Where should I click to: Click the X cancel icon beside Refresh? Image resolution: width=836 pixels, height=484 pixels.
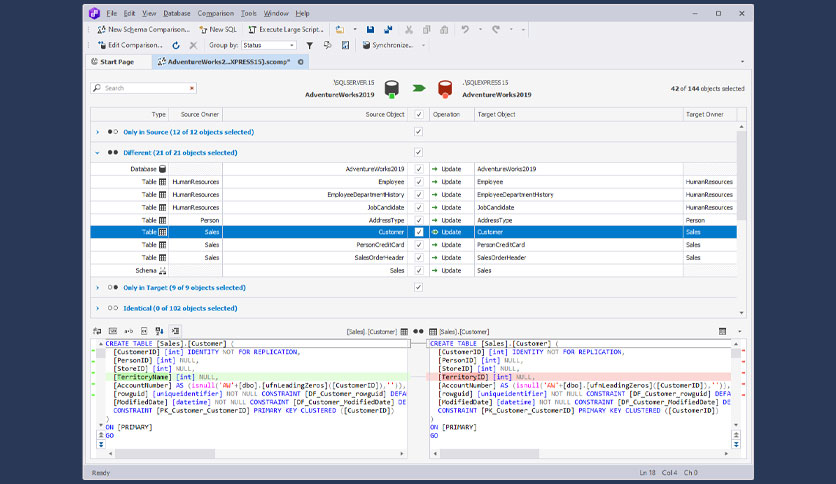pos(193,45)
